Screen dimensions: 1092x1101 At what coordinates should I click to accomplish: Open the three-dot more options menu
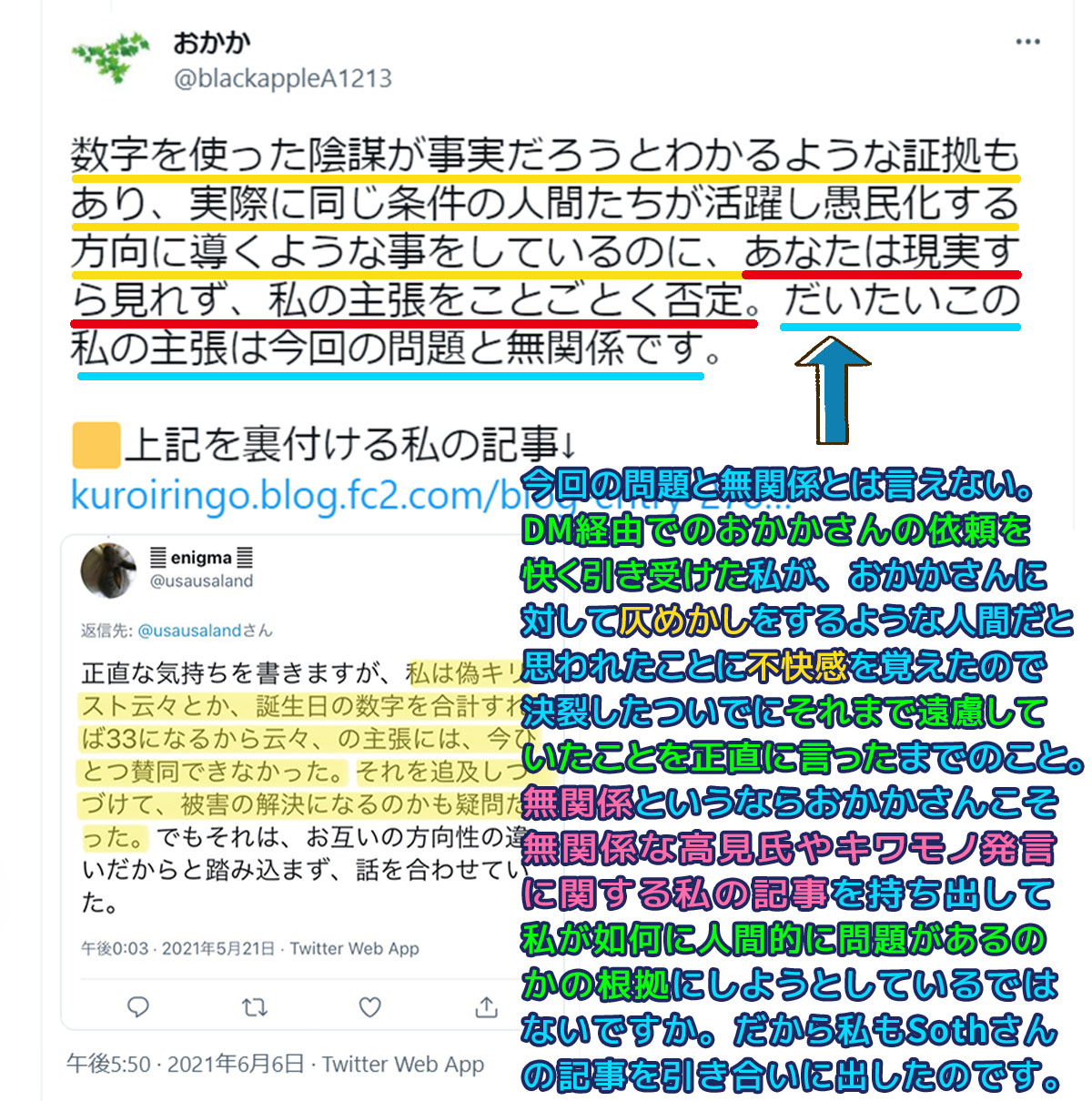point(1027,42)
